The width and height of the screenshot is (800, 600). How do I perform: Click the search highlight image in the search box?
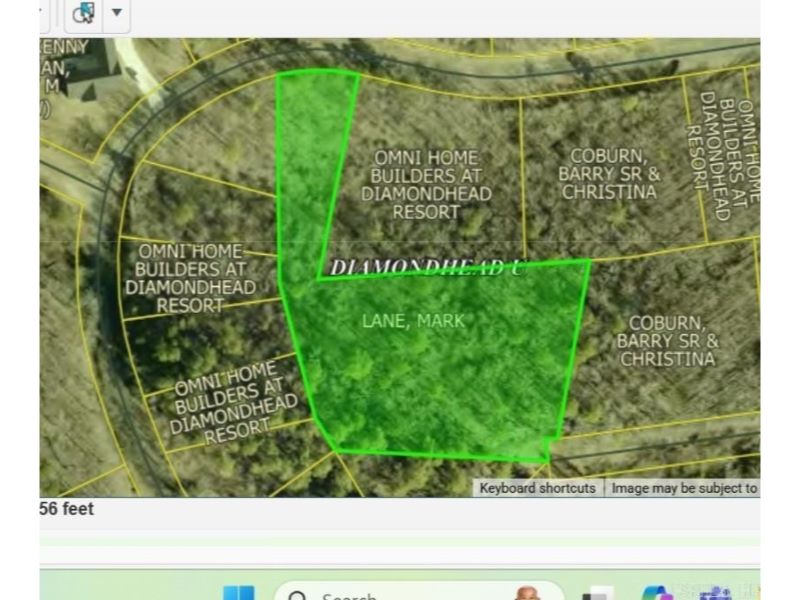pos(527,593)
